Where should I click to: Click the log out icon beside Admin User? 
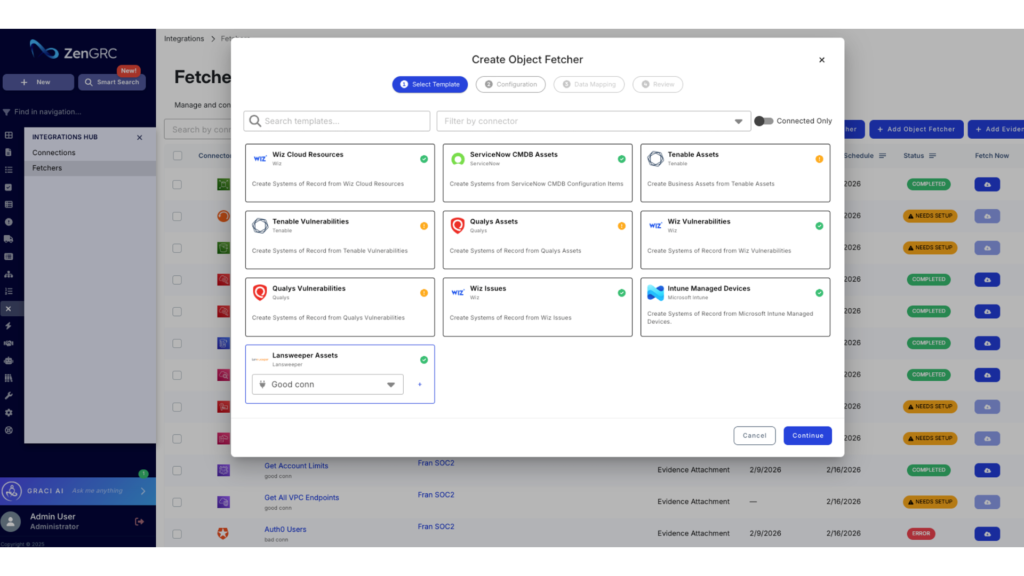(x=139, y=521)
